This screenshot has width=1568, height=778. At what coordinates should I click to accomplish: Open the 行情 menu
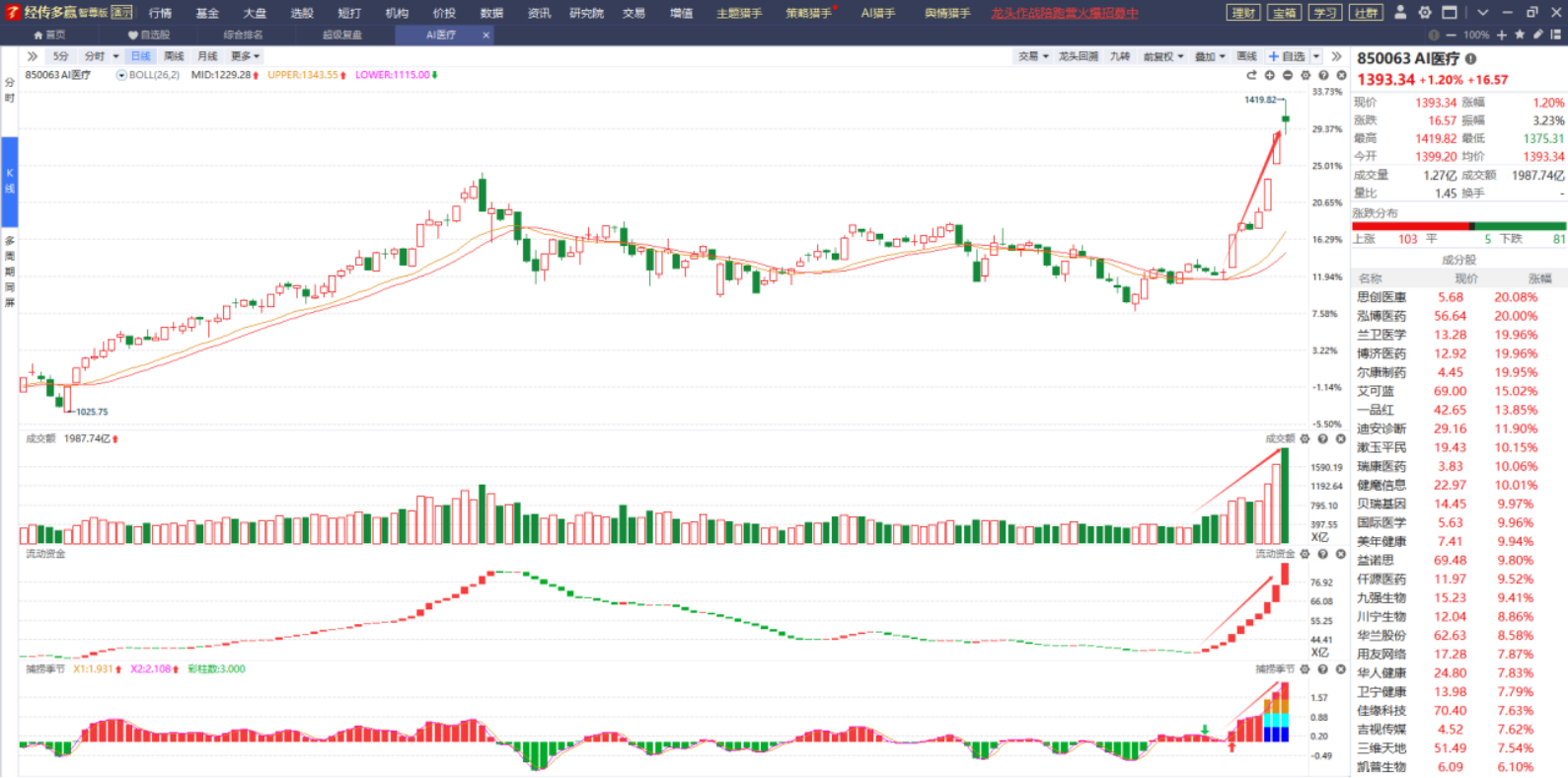pos(160,13)
